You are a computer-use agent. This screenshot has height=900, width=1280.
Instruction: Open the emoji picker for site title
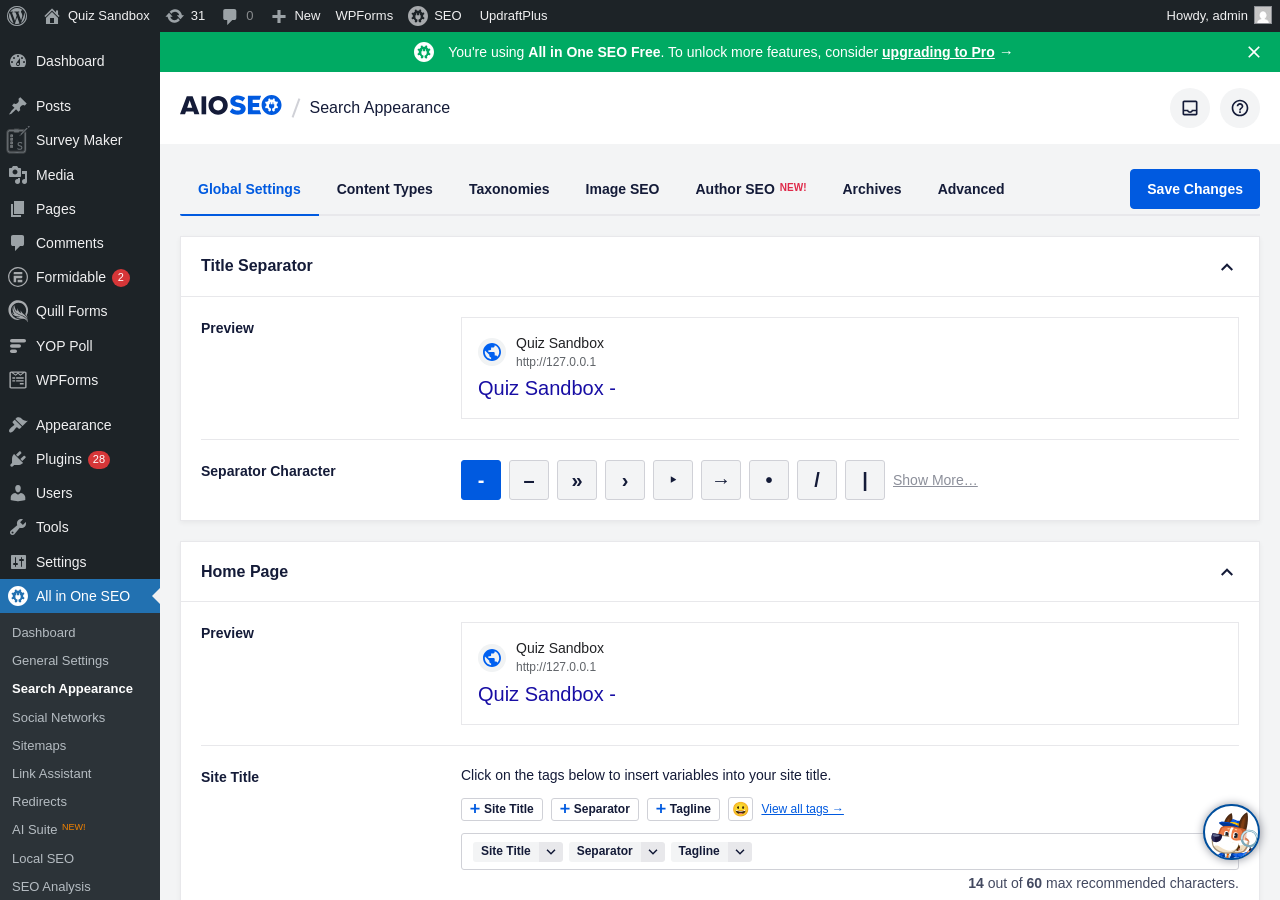point(740,809)
